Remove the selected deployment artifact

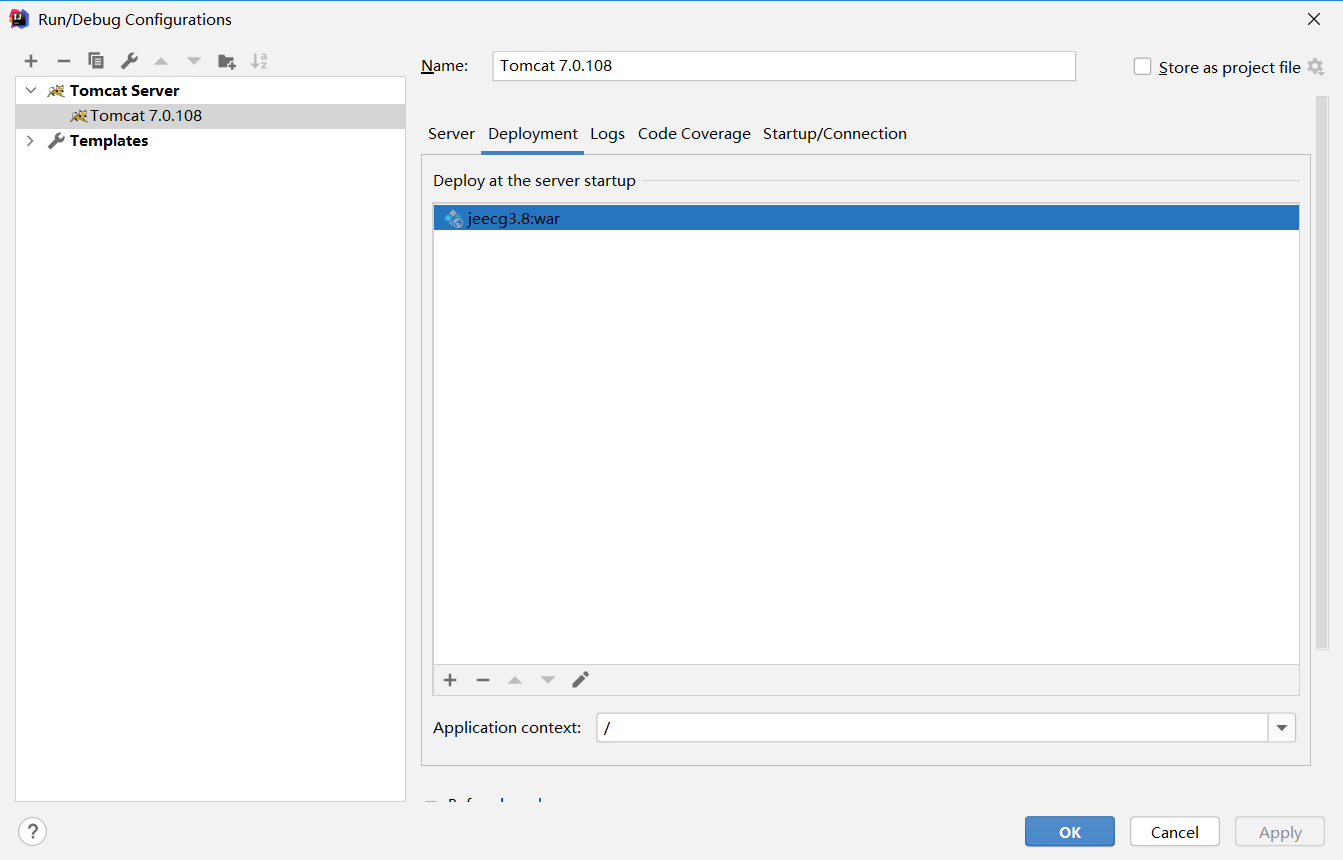(483, 680)
